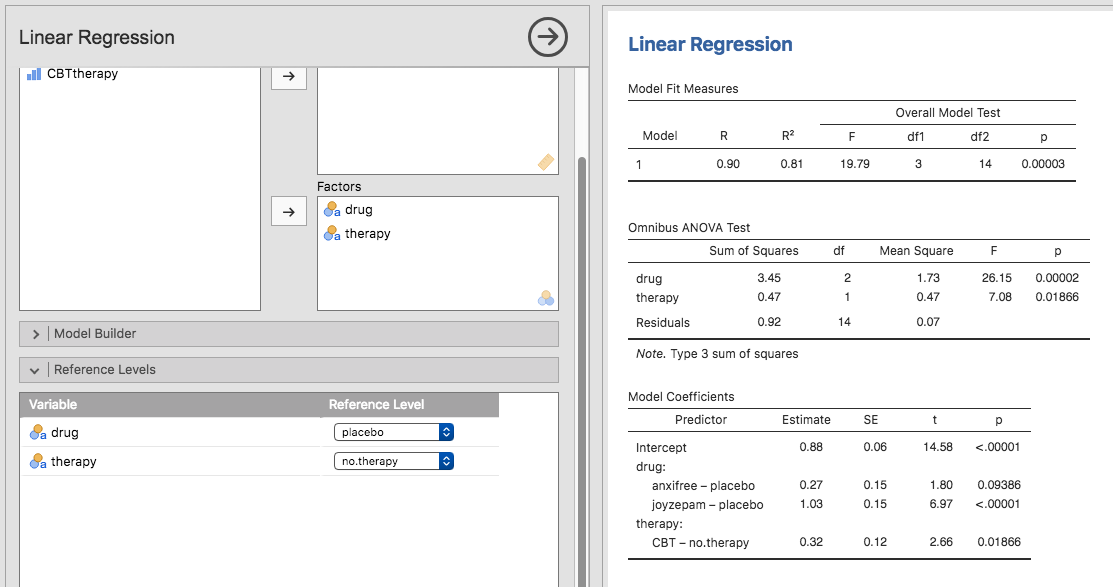Click the joyzepam – placebo coefficient row
The width and height of the screenshot is (1113, 587).
[x=829, y=505]
